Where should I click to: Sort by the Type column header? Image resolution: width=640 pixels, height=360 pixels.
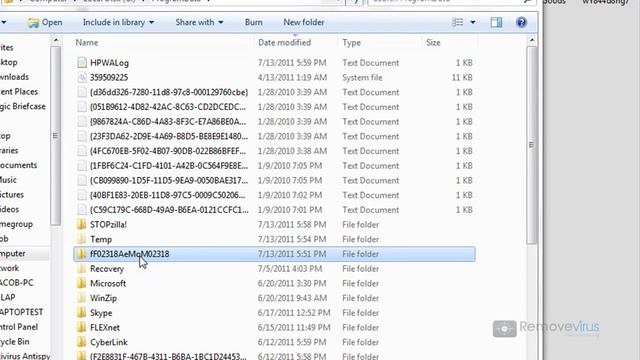coord(351,42)
